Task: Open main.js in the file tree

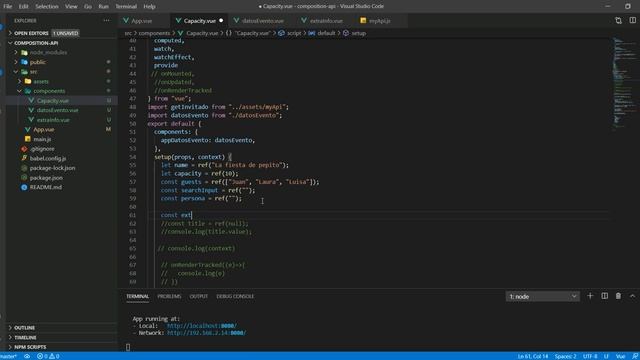Action: pos(42,139)
